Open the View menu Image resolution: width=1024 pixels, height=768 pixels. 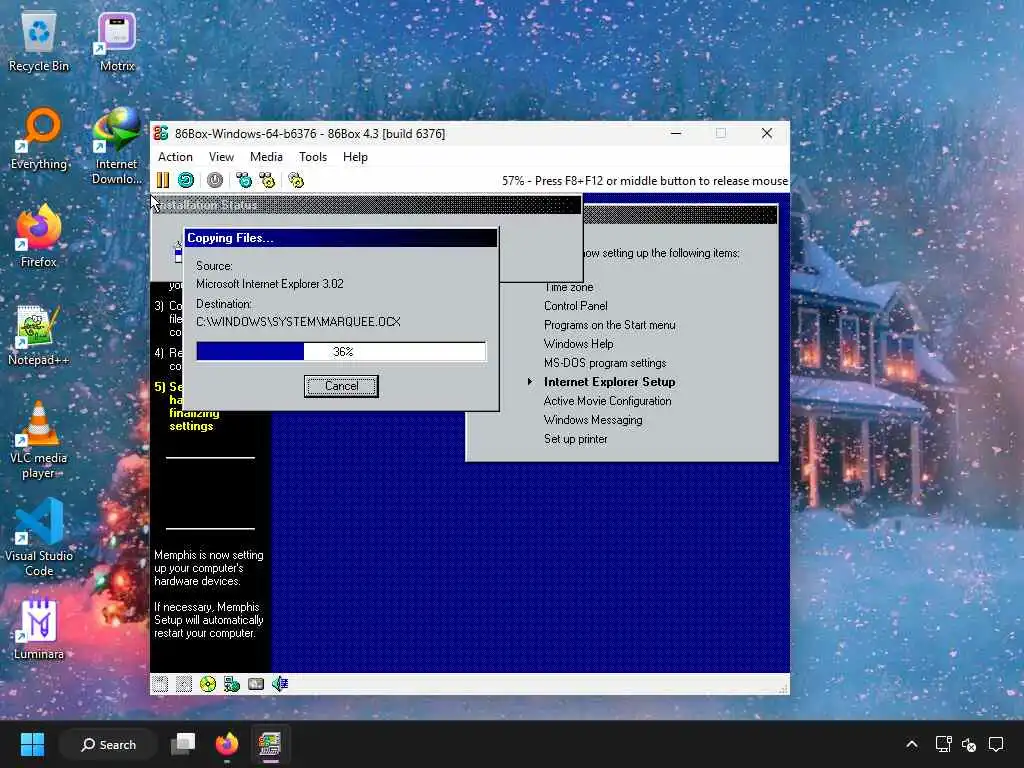(221, 157)
